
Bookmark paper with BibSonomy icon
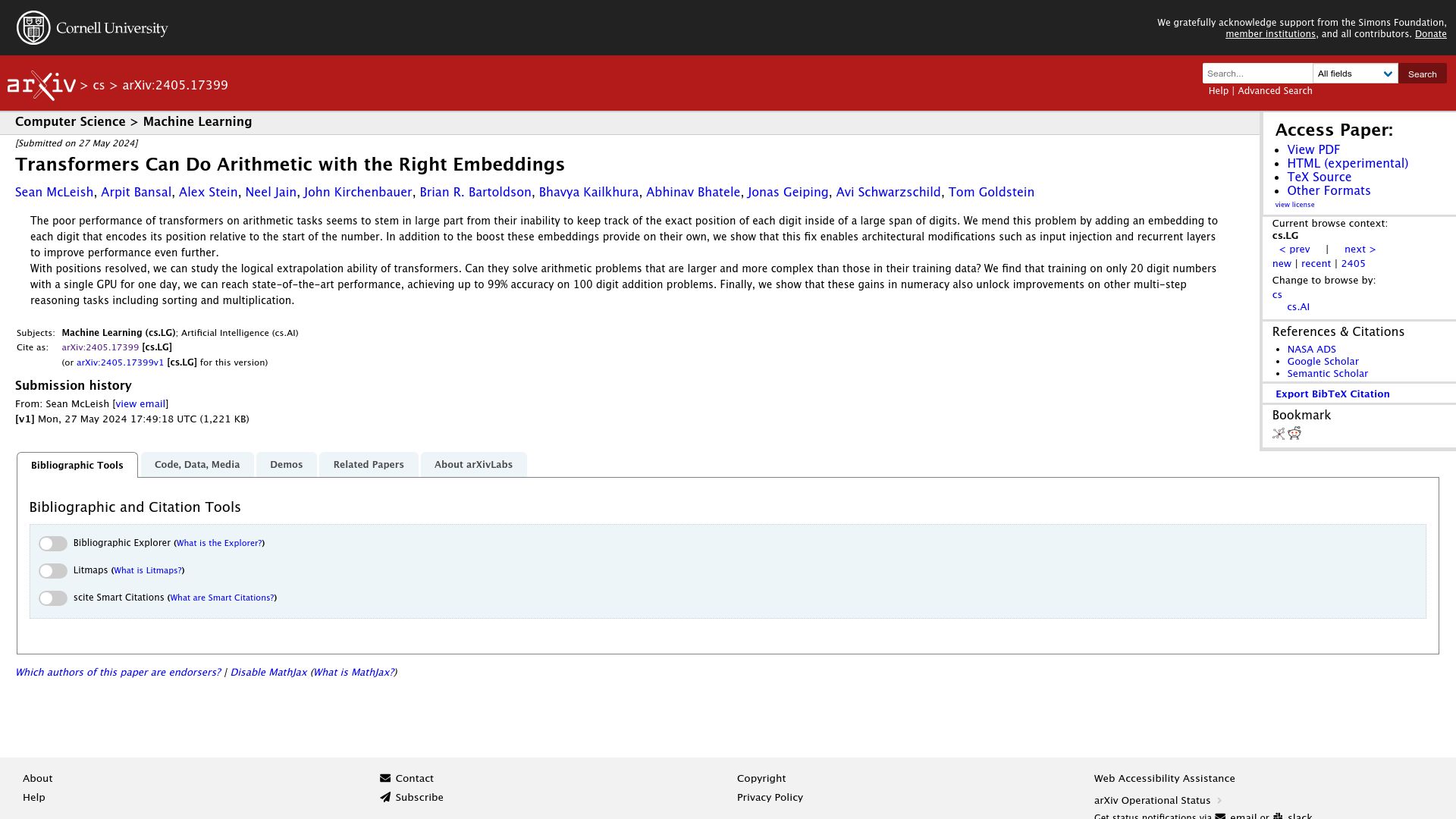click(1279, 434)
